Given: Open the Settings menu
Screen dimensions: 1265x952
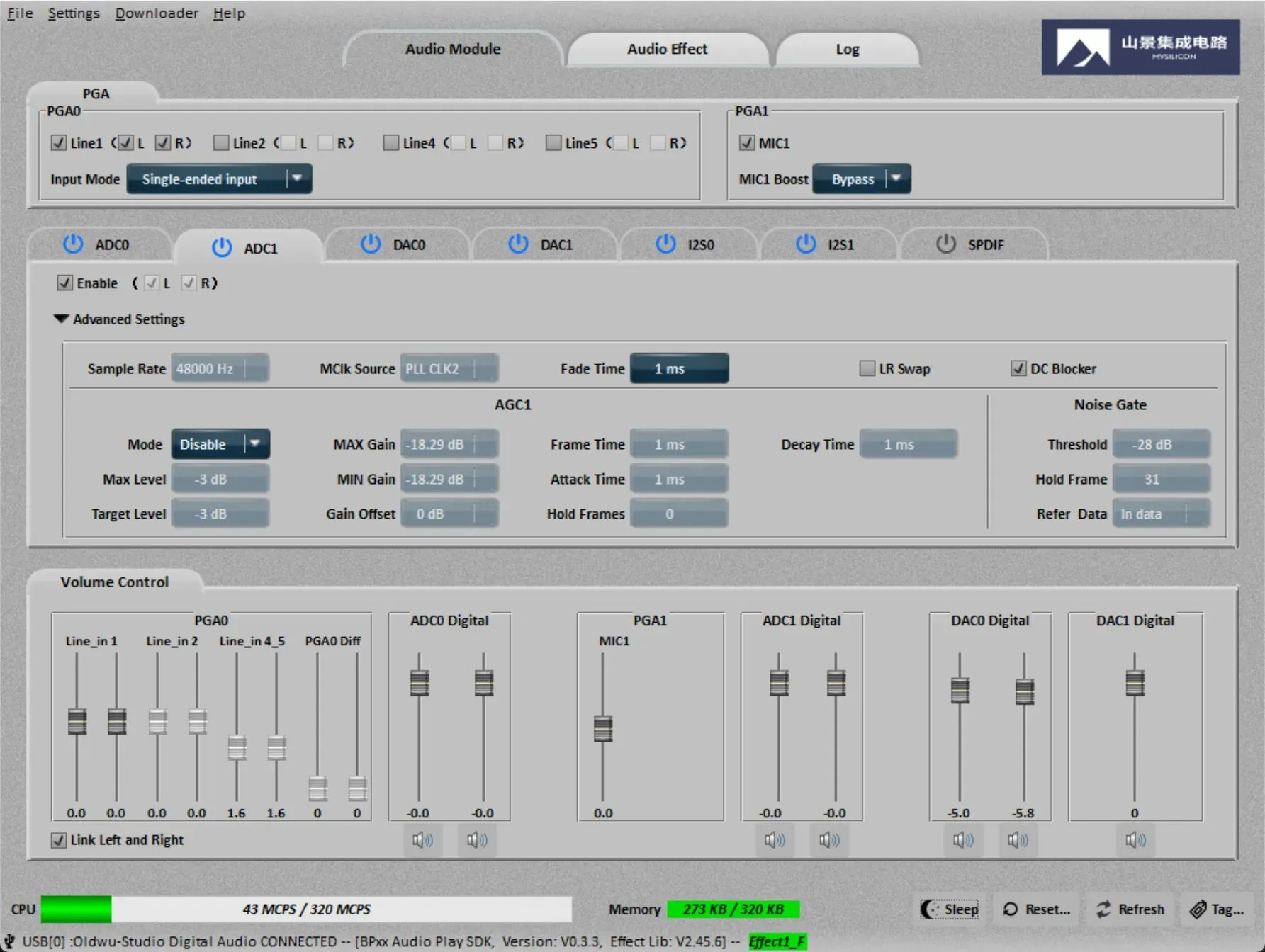Looking at the screenshot, I should pyautogui.click(x=74, y=13).
